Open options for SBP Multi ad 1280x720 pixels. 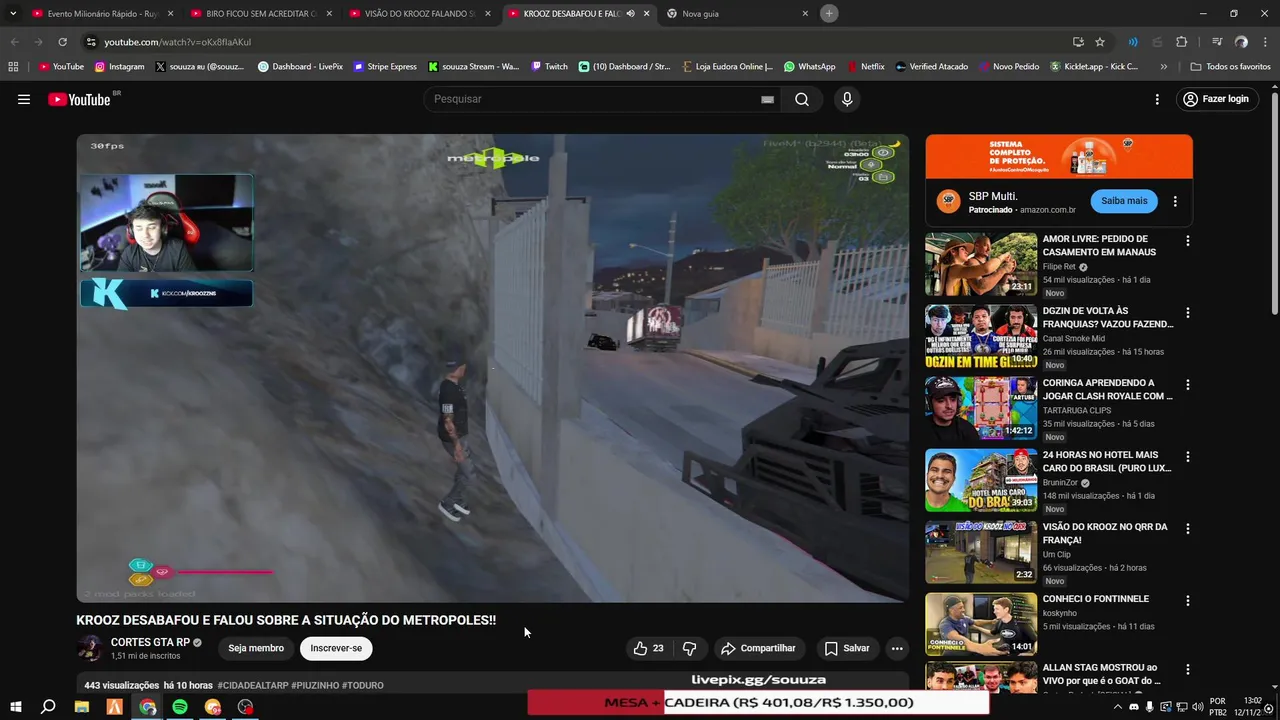tap(1175, 201)
